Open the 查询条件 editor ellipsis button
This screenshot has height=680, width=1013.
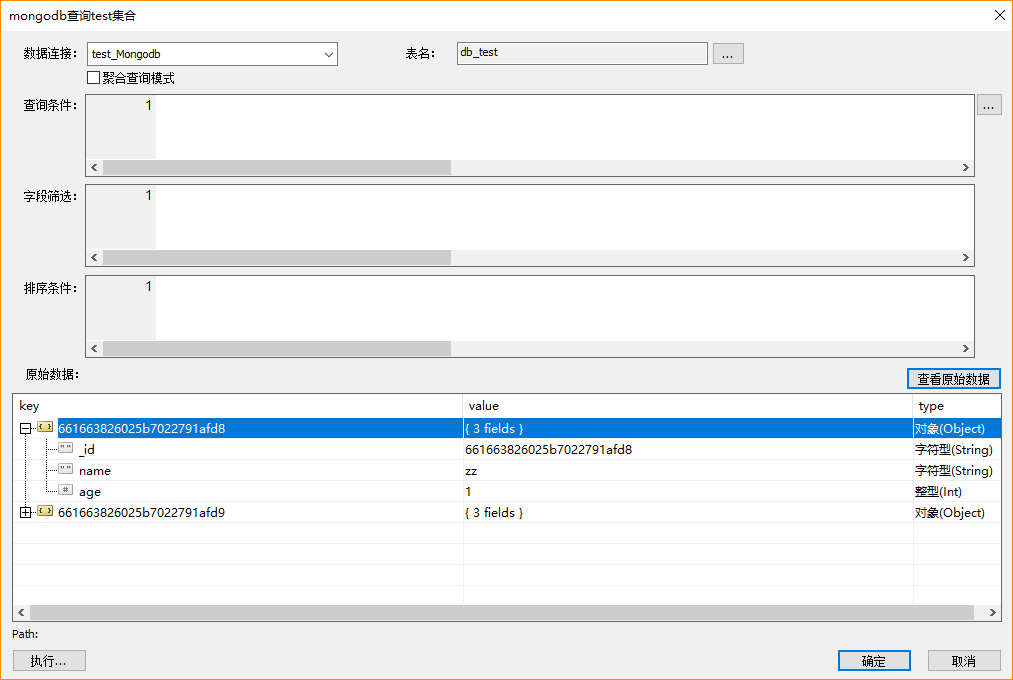tap(988, 106)
